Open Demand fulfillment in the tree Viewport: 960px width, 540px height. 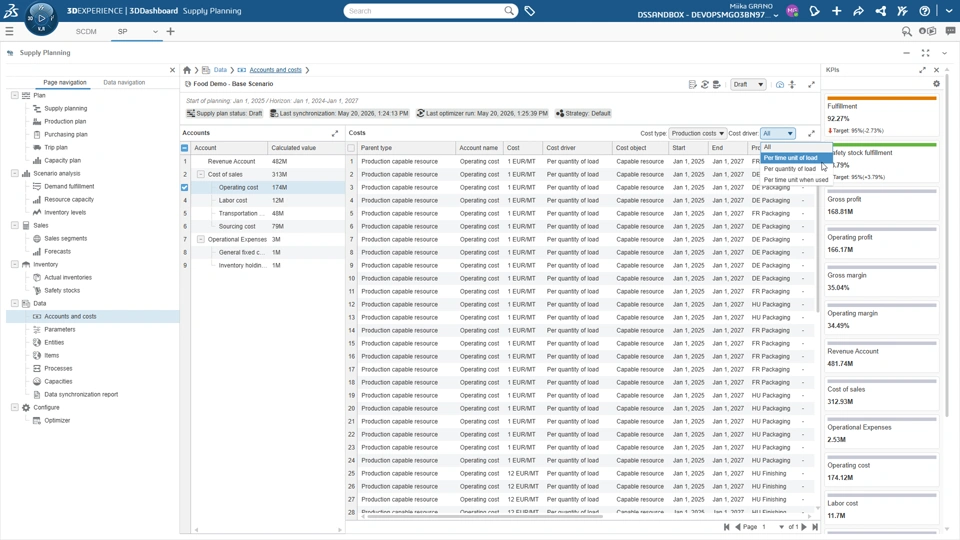(x=69, y=186)
